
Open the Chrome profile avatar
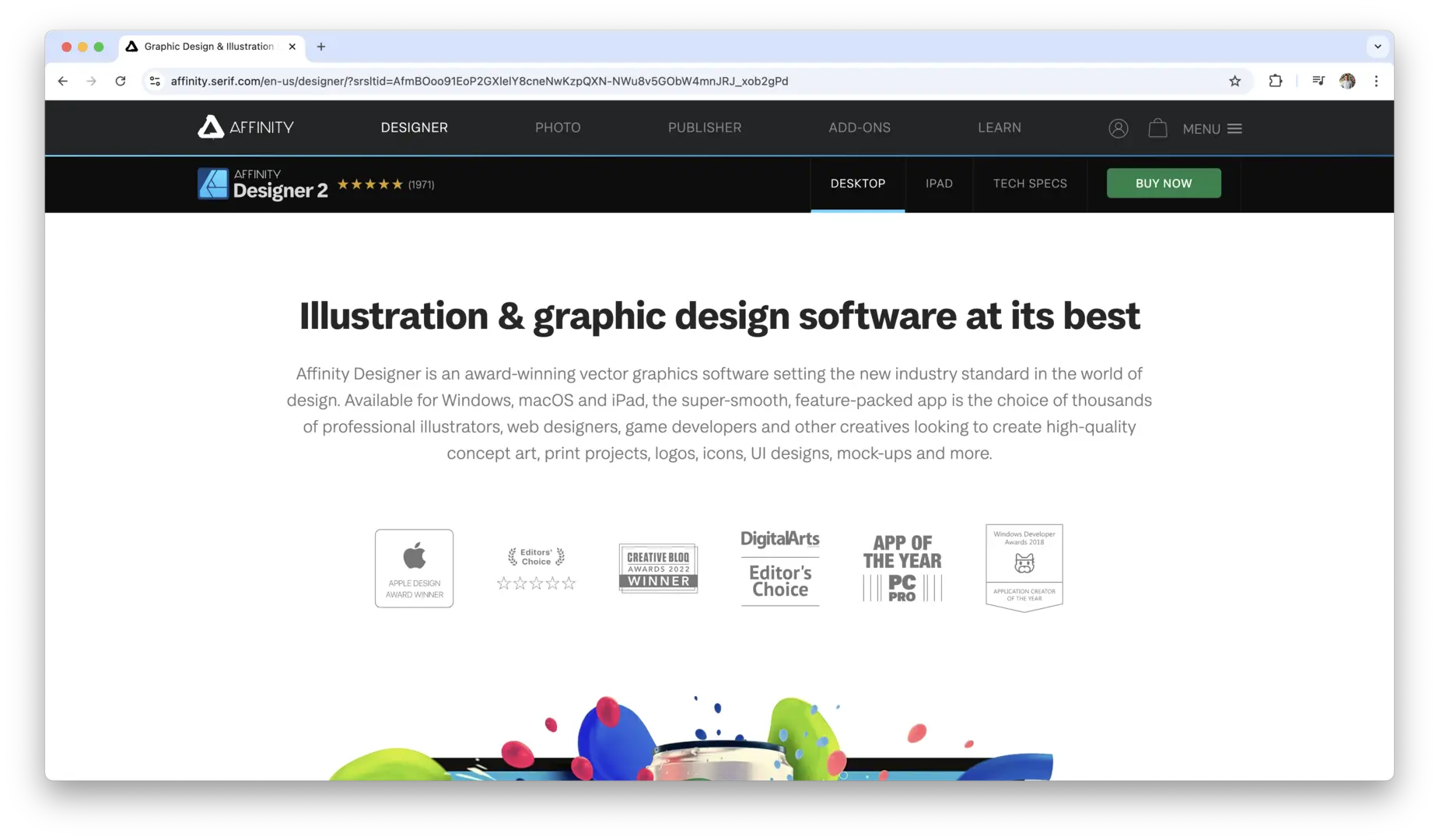click(1347, 81)
